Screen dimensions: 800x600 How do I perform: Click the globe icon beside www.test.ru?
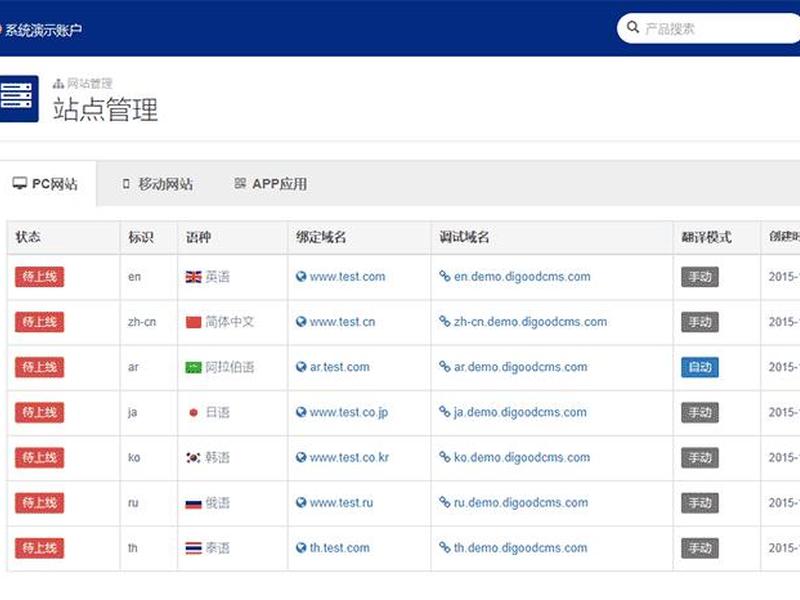click(301, 503)
